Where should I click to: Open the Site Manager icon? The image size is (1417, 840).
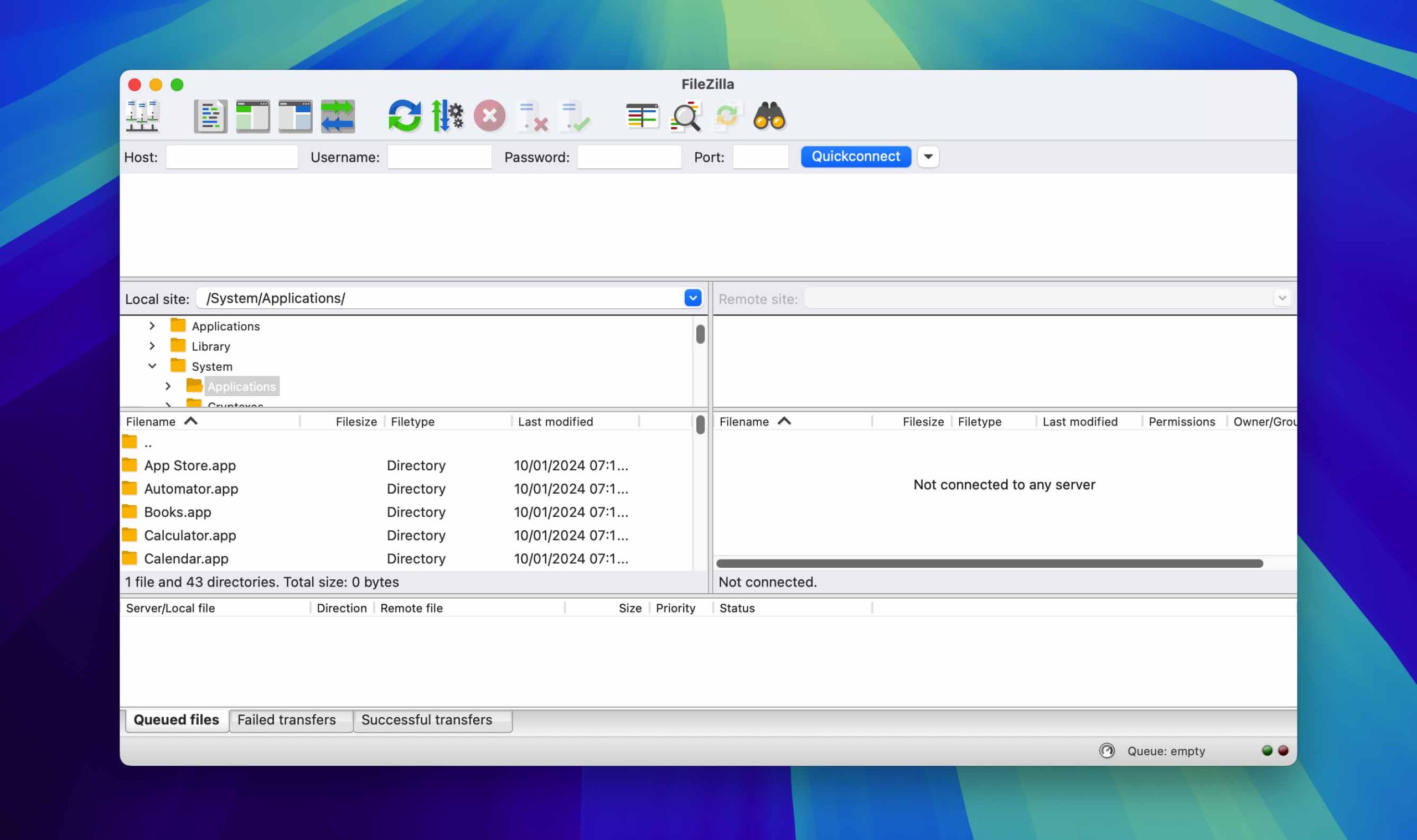(142, 116)
